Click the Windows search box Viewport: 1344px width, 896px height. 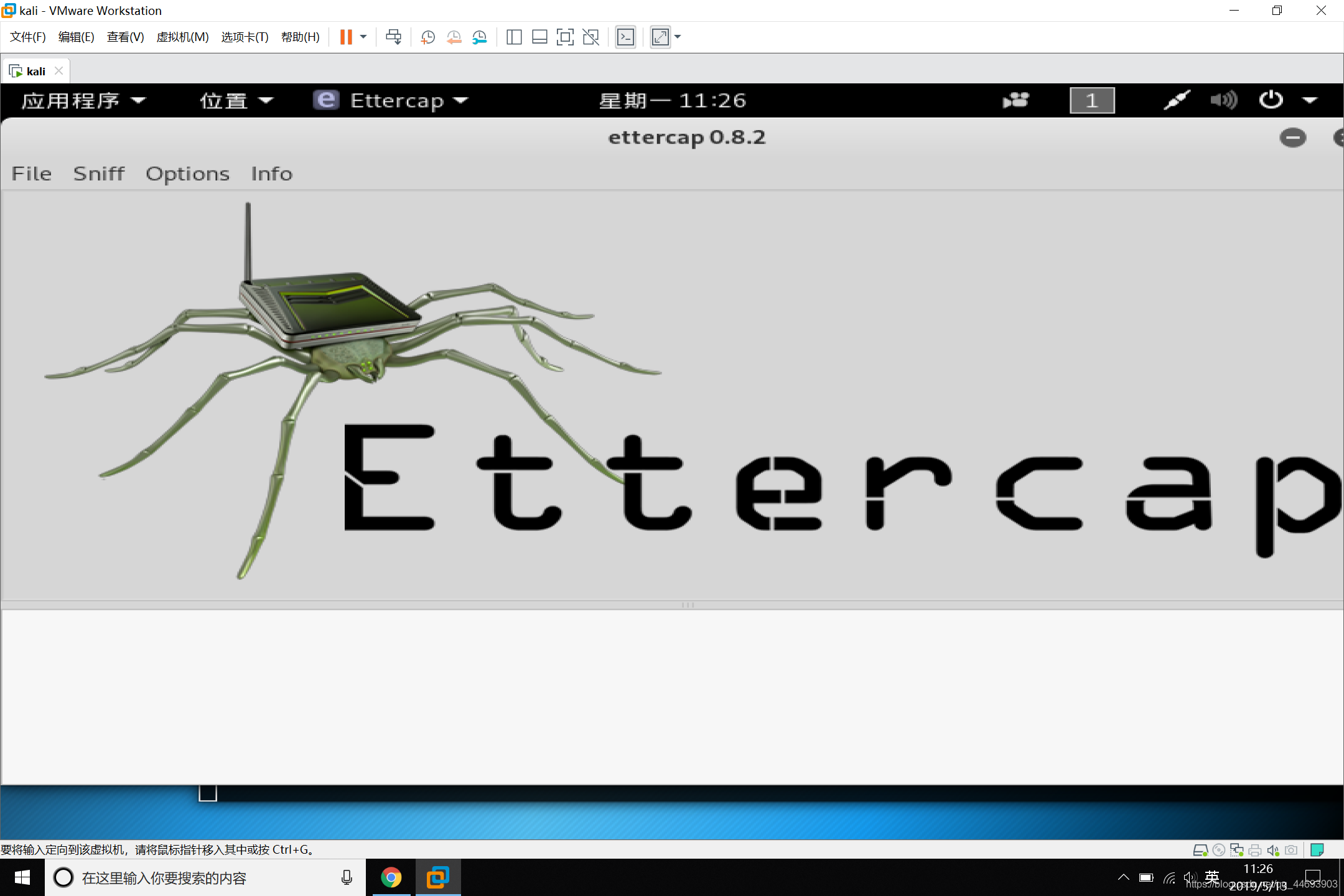point(205,877)
